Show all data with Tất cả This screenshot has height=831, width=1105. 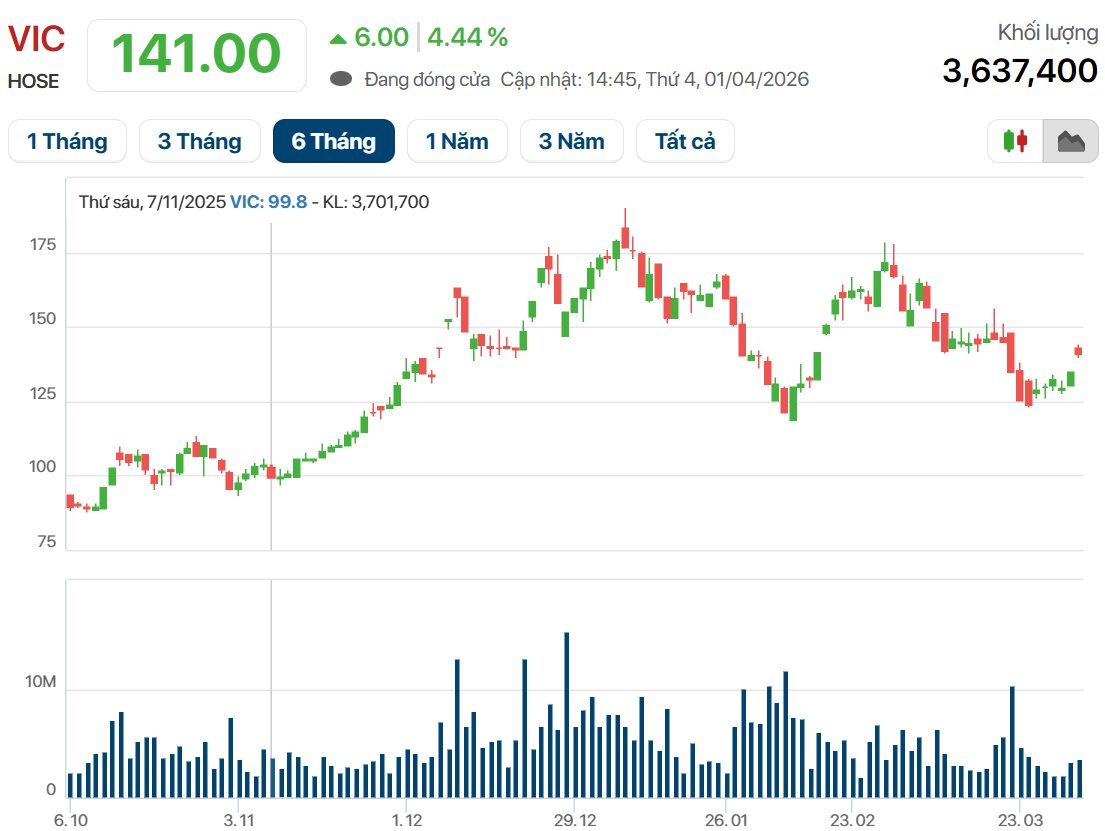pyautogui.click(x=685, y=141)
